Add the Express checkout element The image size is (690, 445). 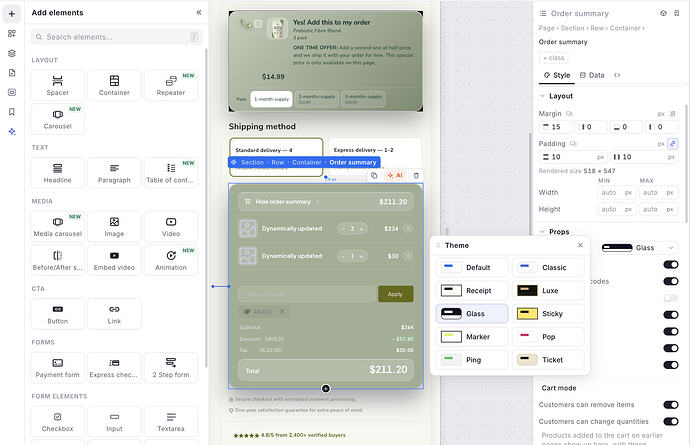(114, 368)
